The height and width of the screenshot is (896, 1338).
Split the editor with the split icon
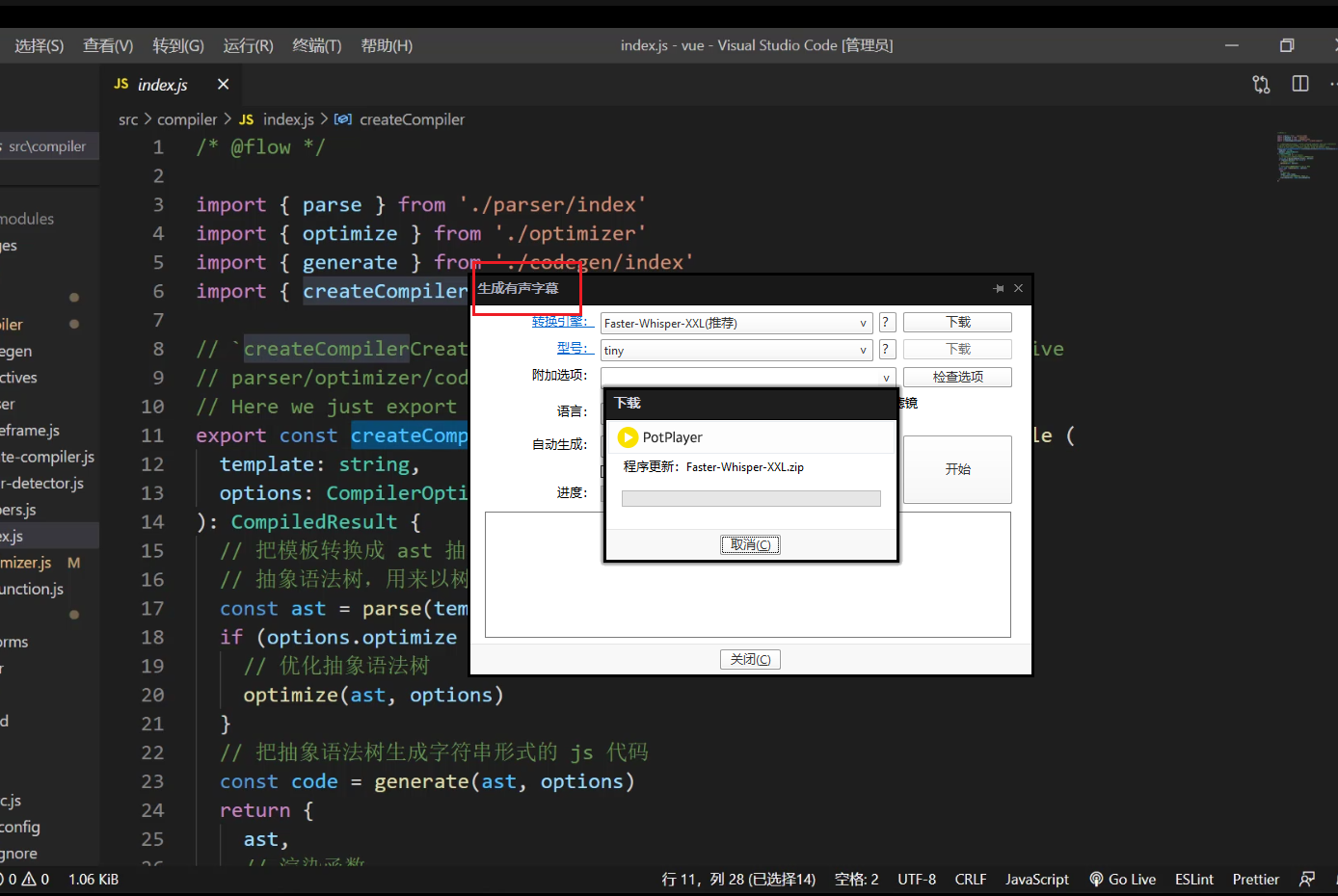coord(1300,84)
